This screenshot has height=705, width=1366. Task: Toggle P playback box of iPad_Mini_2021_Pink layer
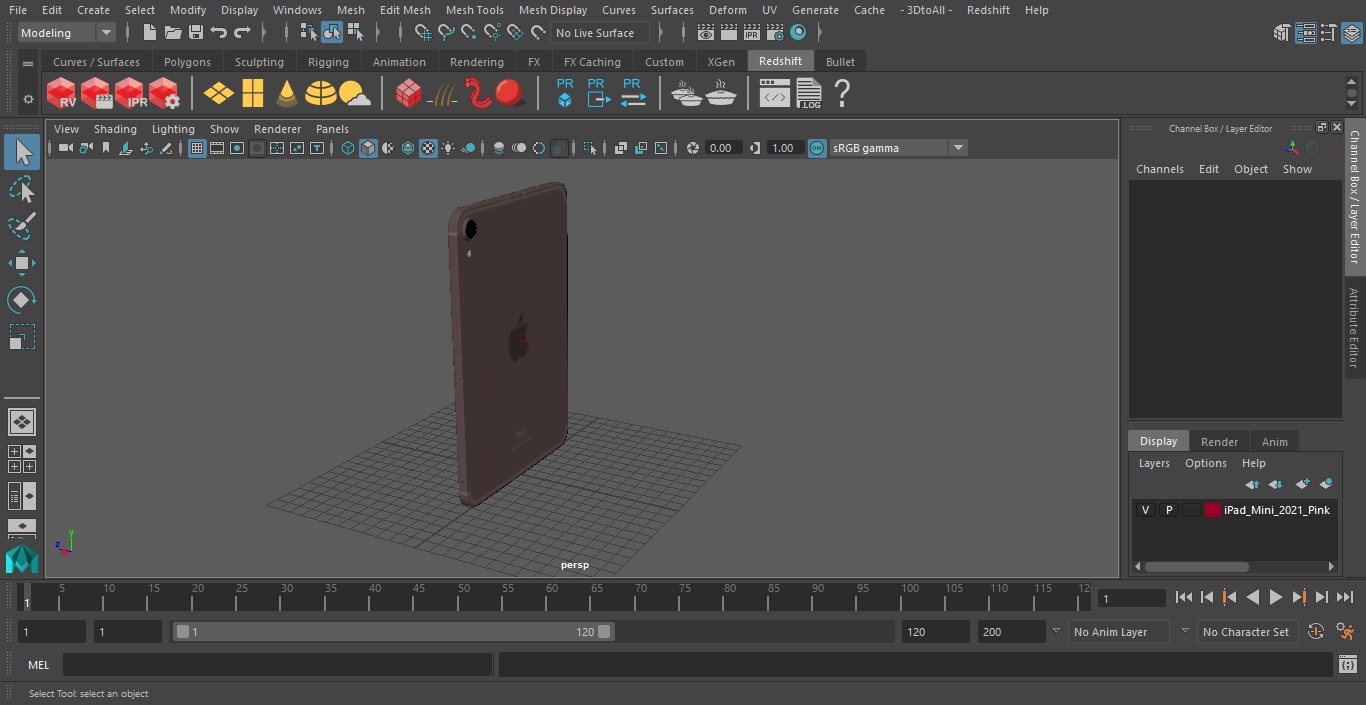click(1168, 510)
